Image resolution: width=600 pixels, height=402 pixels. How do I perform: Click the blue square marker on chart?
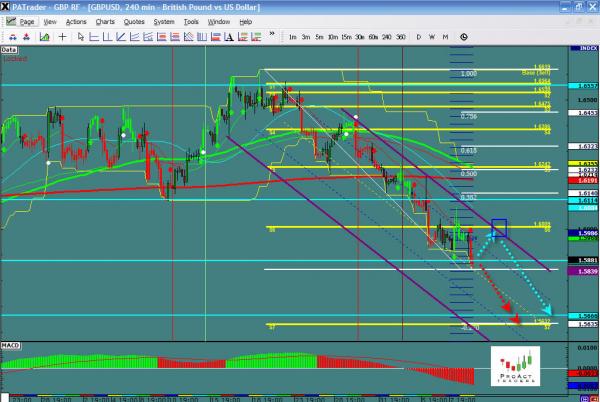pyautogui.click(x=499, y=227)
